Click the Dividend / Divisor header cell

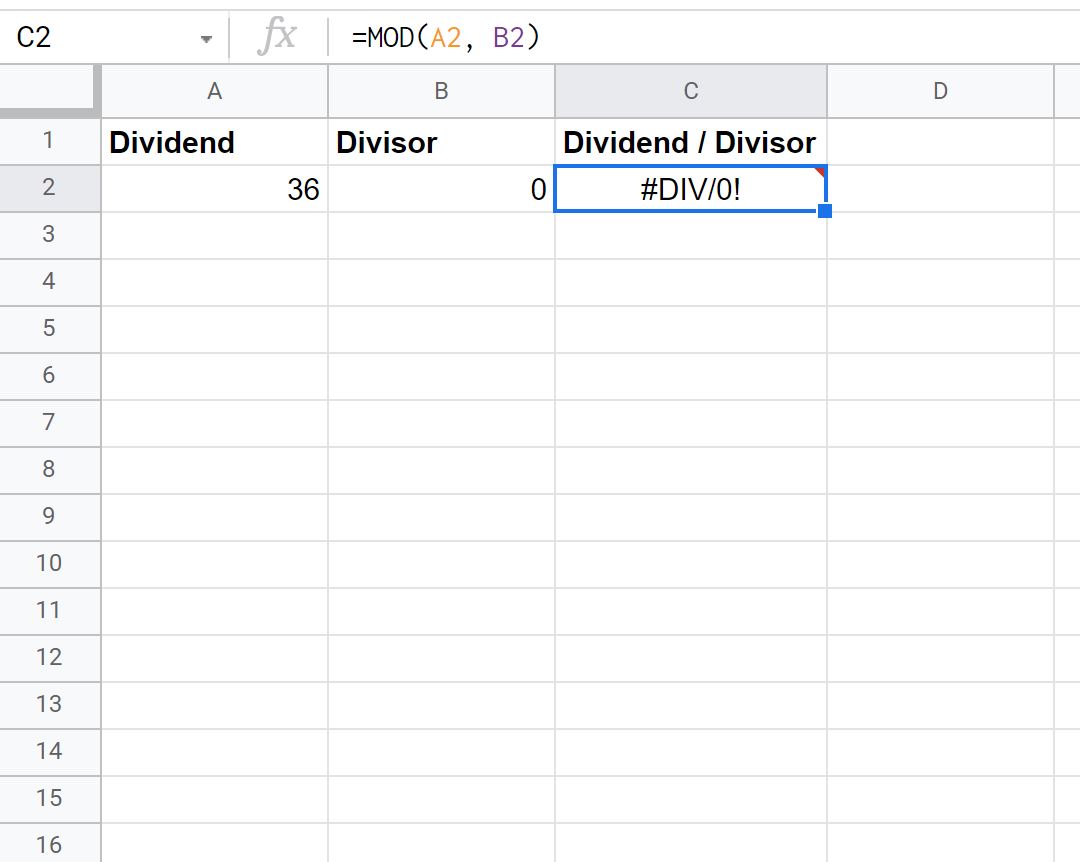click(691, 141)
